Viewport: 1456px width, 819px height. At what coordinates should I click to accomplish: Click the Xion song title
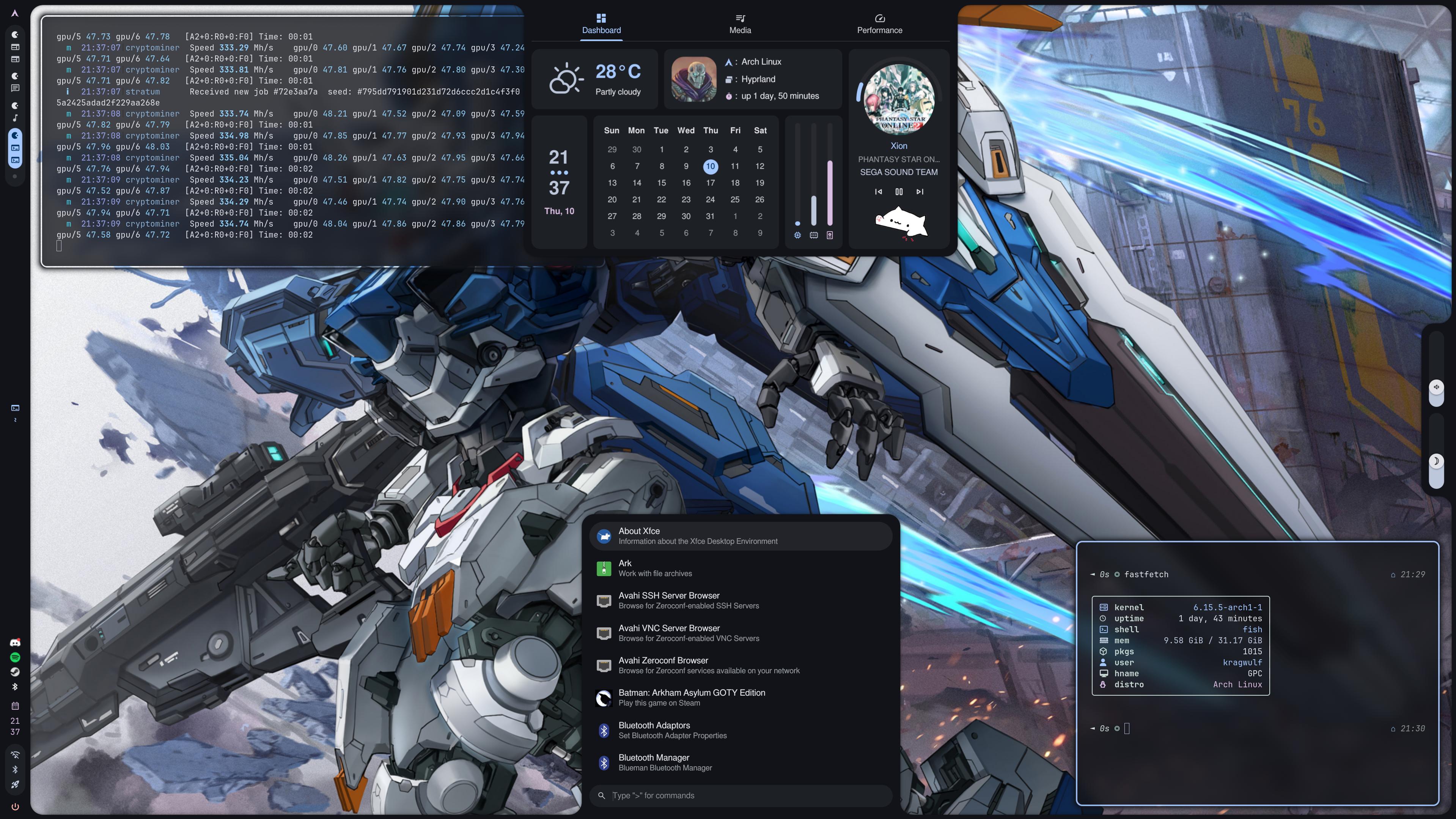coord(899,146)
